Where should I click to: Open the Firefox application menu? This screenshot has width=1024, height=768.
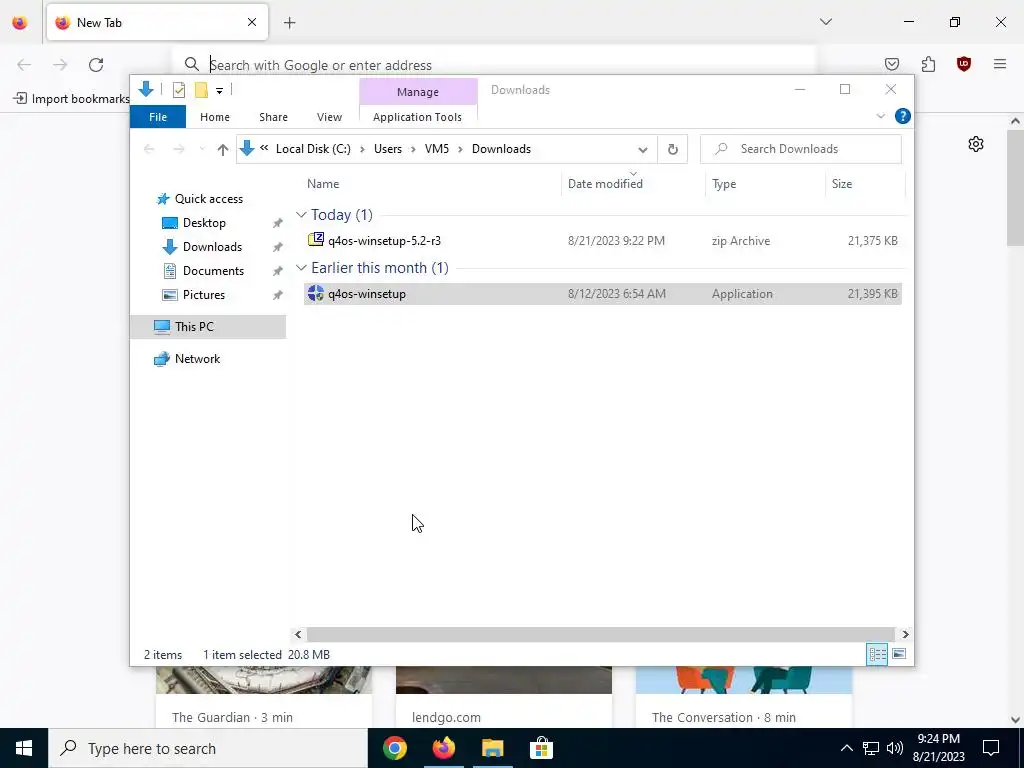pyautogui.click(x=1000, y=64)
